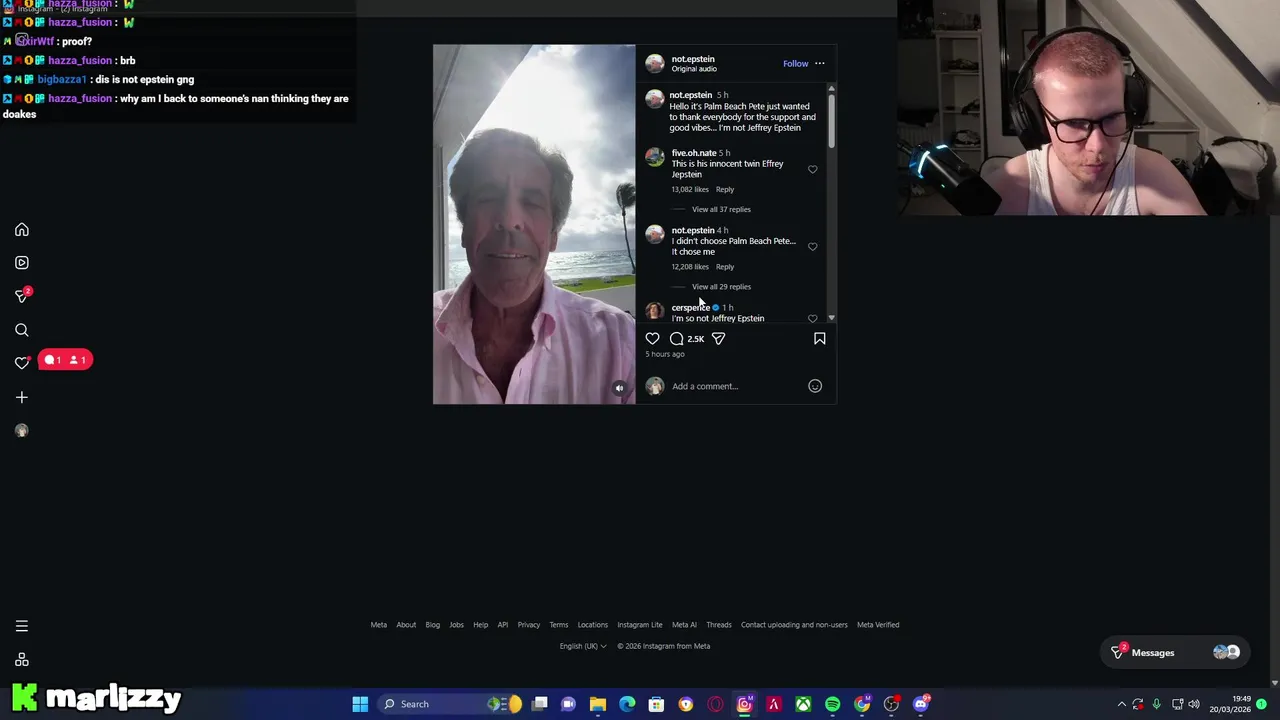Unmute video with speaker icon

[x=619, y=388]
